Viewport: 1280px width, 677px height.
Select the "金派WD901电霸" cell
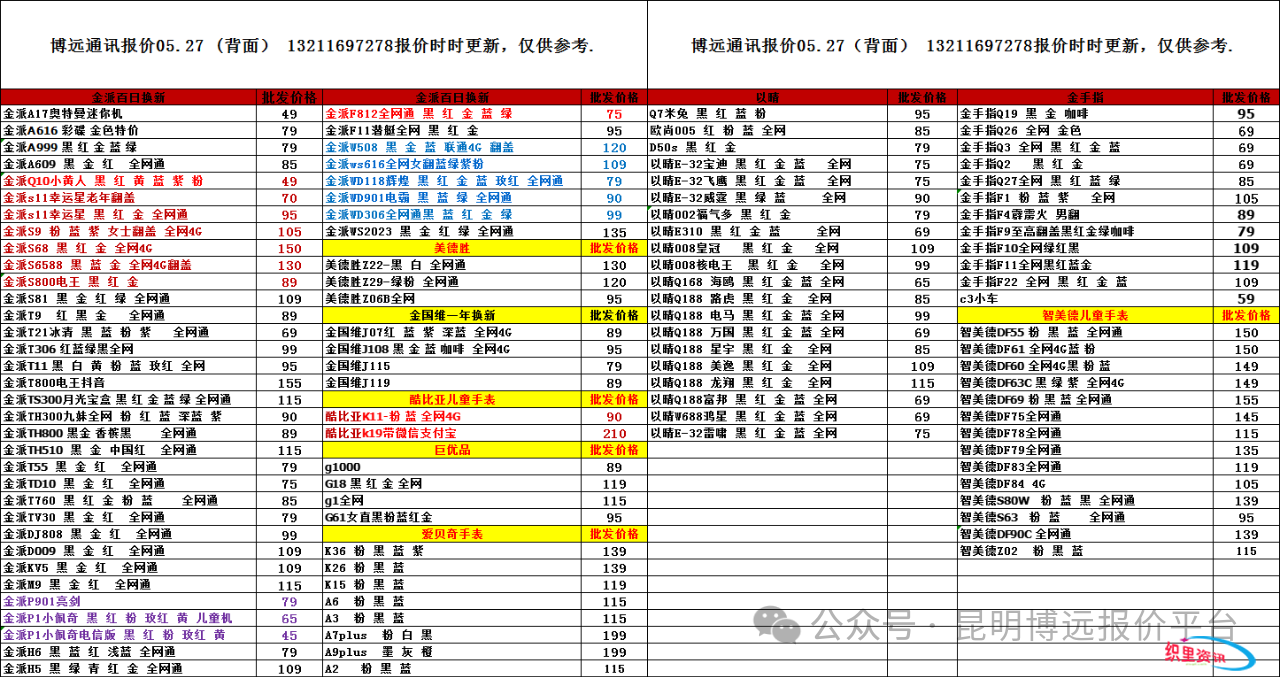tap(452, 198)
